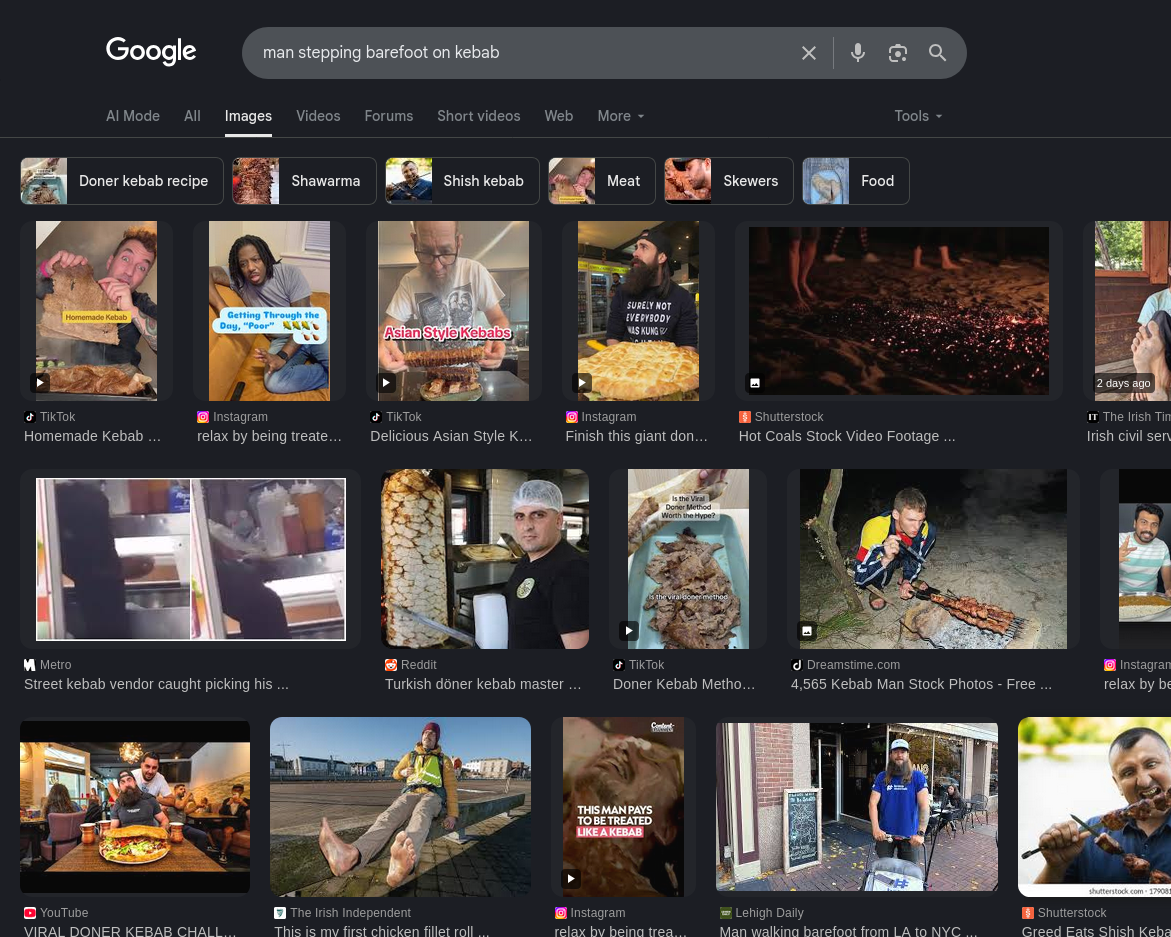Switch to the Web tab
This screenshot has height=937, width=1171.
(x=559, y=116)
